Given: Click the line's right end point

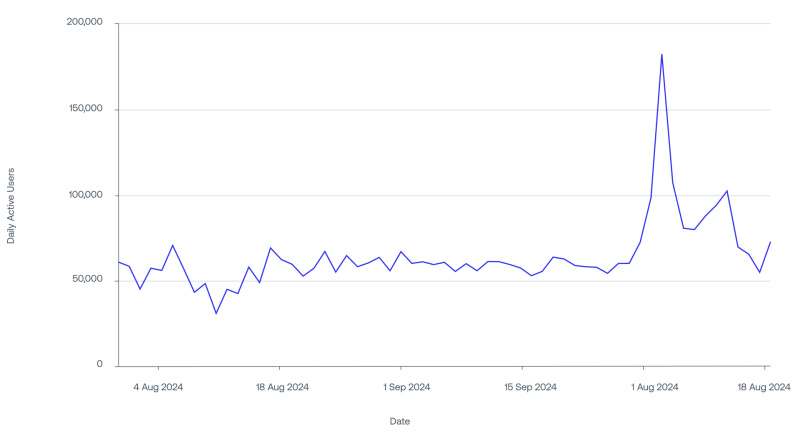Looking at the screenshot, I should (x=770, y=242).
